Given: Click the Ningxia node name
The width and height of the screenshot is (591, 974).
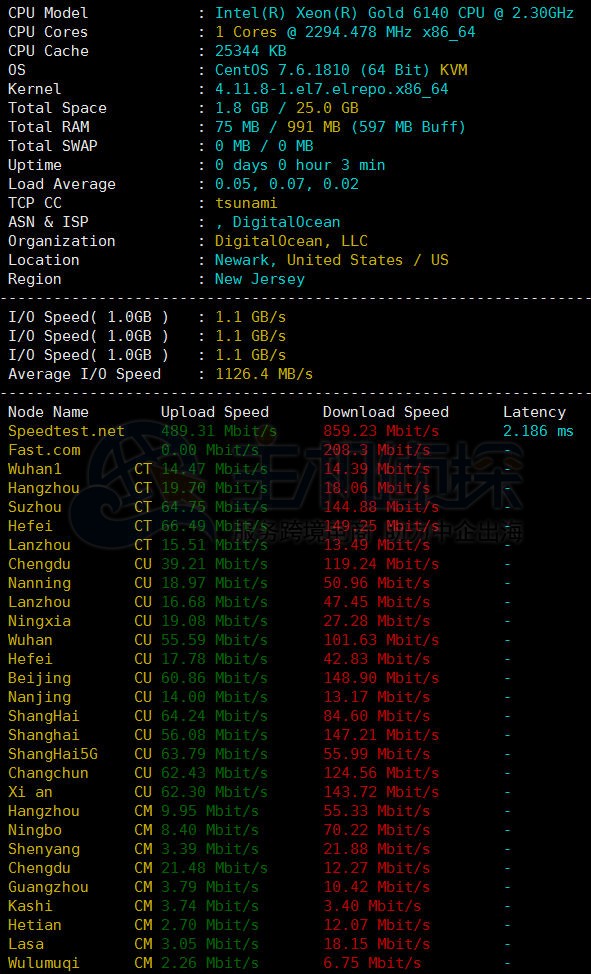Looking at the screenshot, I should pos(39,622).
